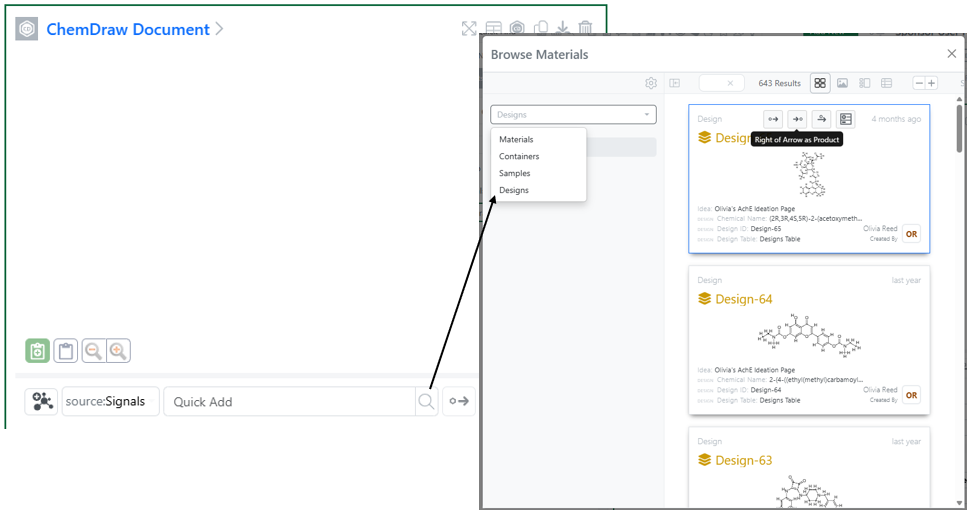The width and height of the screenshot is (971, 512).
Task: Switch to image view
Action: click(842, 83)
